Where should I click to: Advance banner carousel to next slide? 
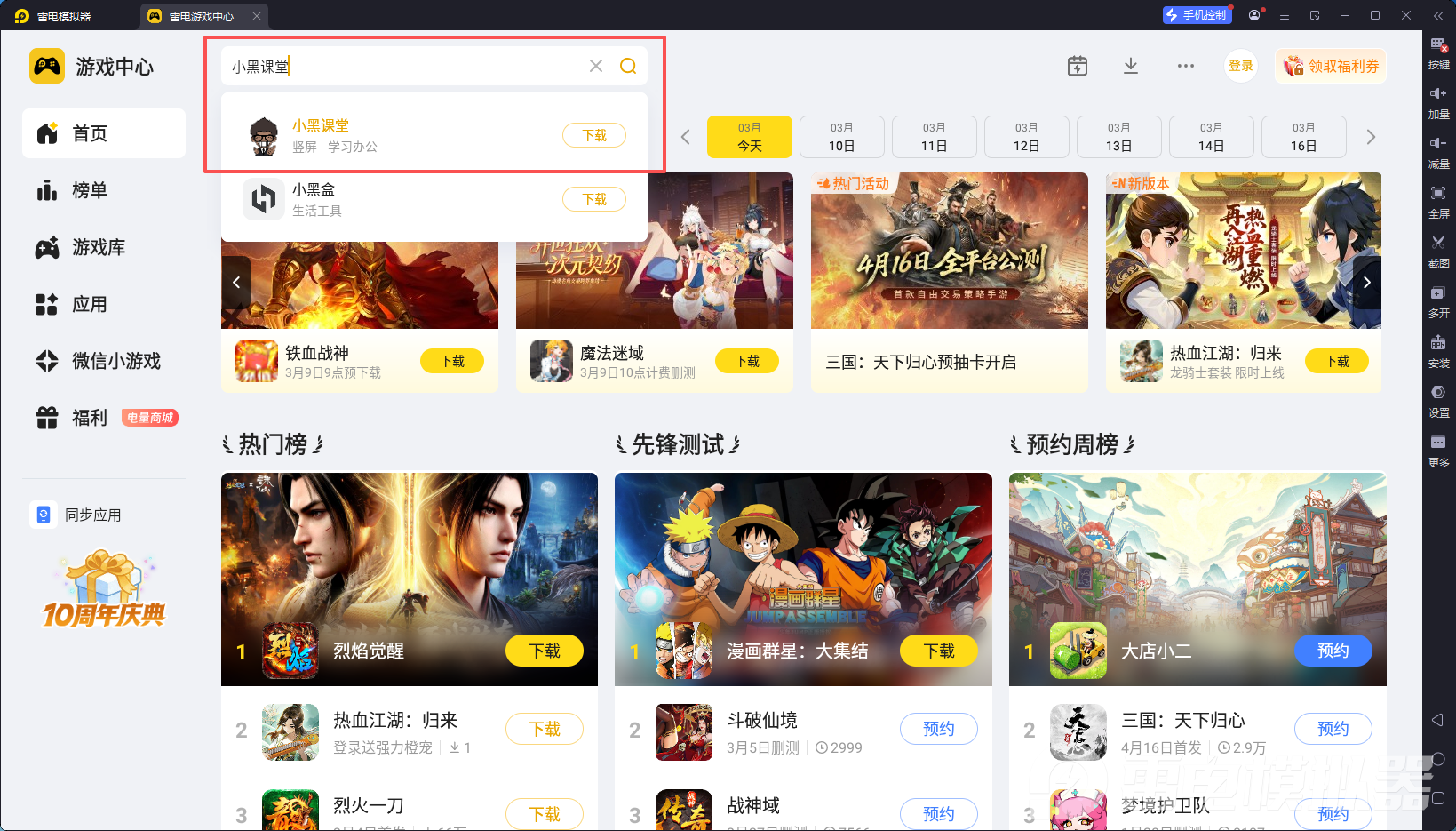coord(1366,283)
